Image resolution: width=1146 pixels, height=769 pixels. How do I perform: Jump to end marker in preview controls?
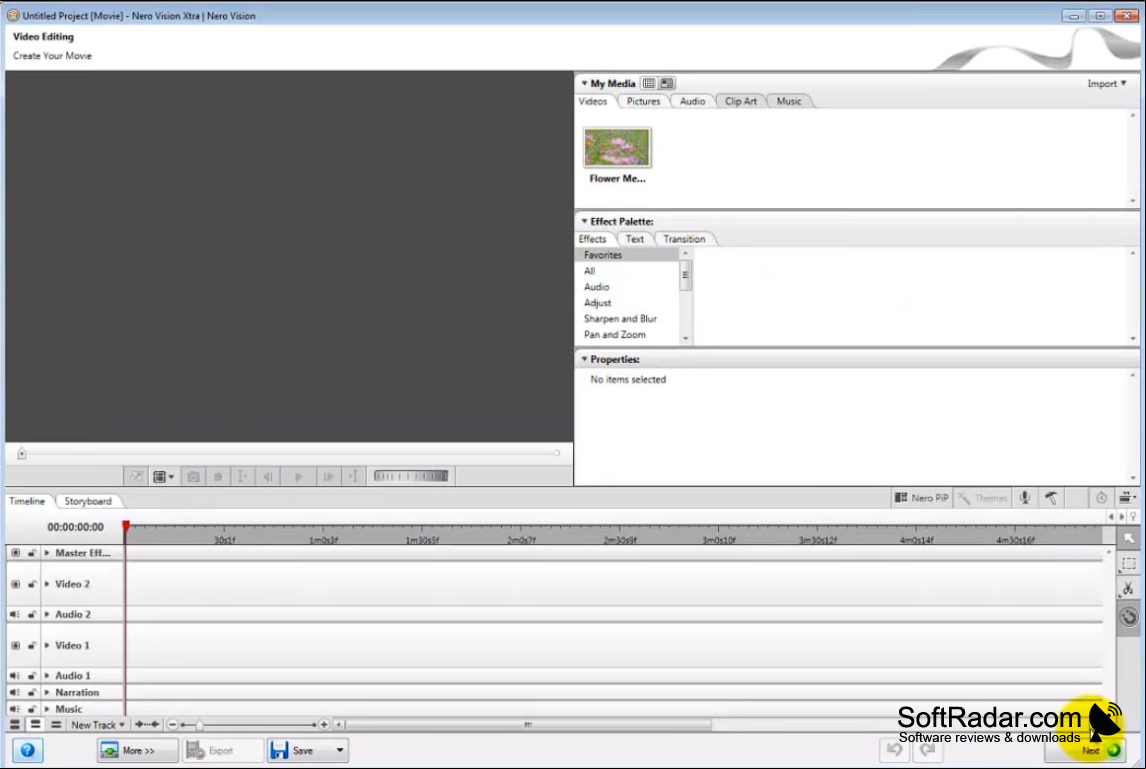[353, 477]
